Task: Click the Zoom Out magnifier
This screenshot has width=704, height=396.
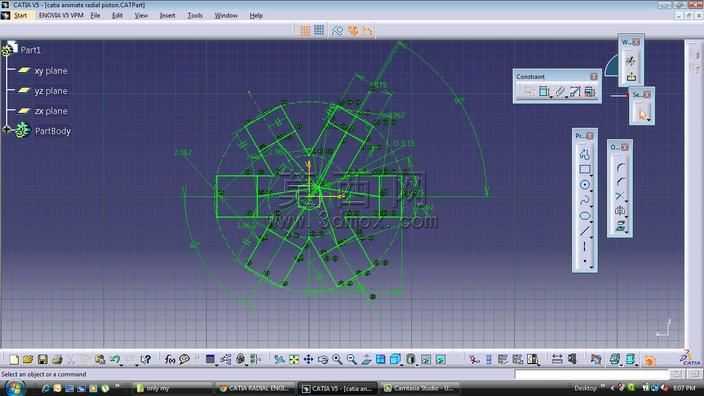Action: [x=352, y=359]
